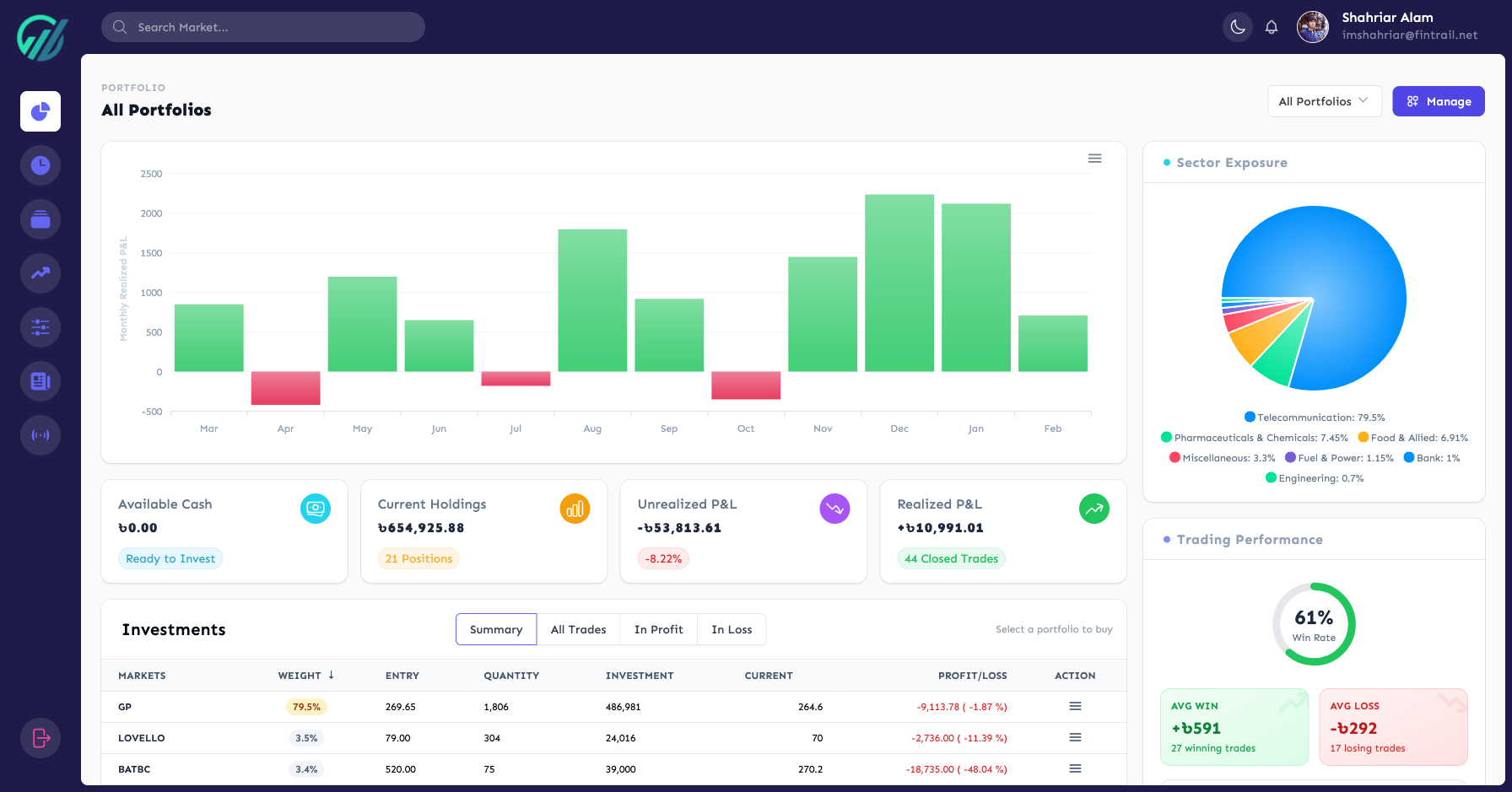View news using the newspaper icon

pyautogui.click(x=40, y=381)
